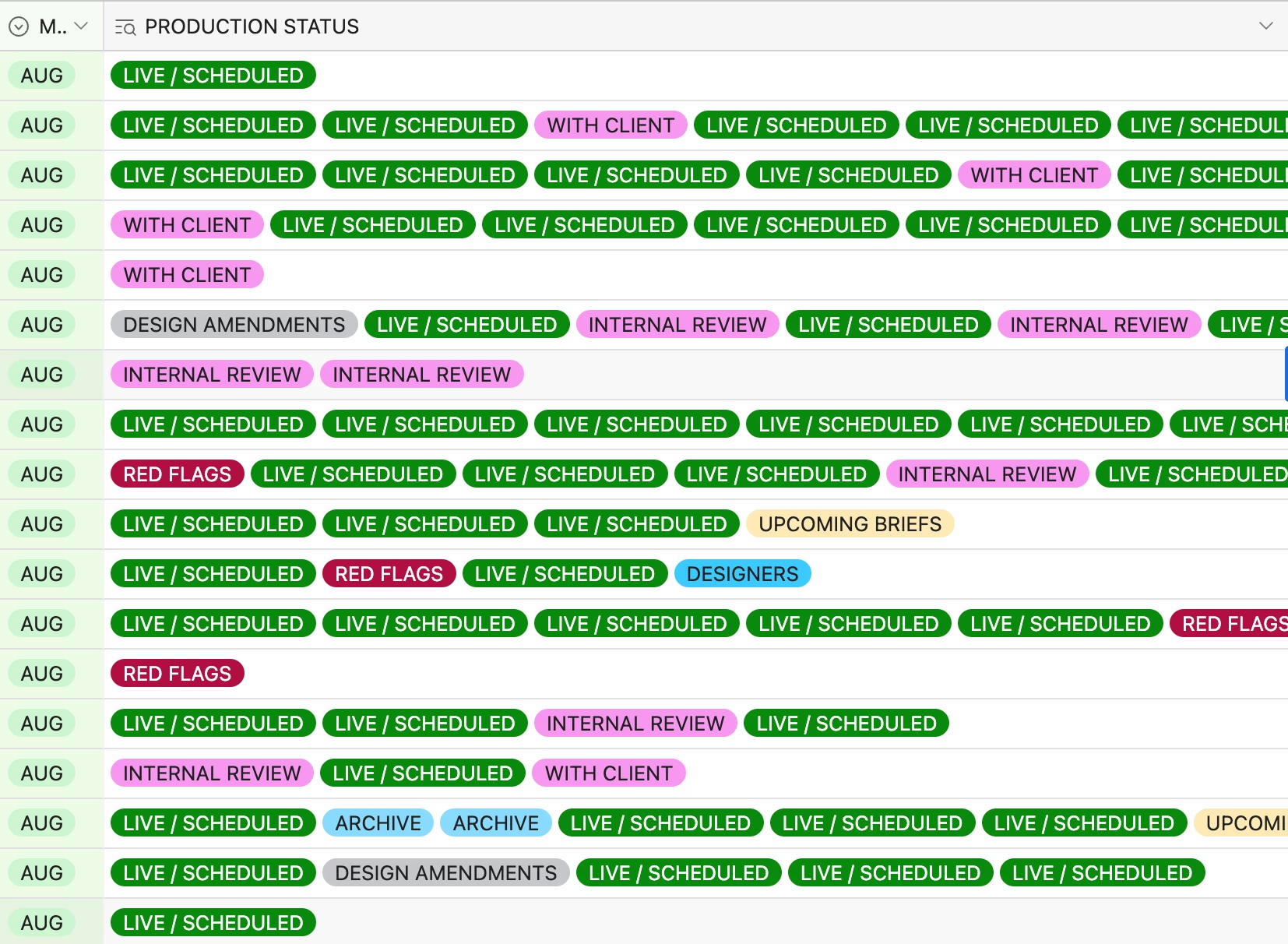
Task: Click the RED FLAGS tag in the DESIGNERS row
Action: coord(389,574)
